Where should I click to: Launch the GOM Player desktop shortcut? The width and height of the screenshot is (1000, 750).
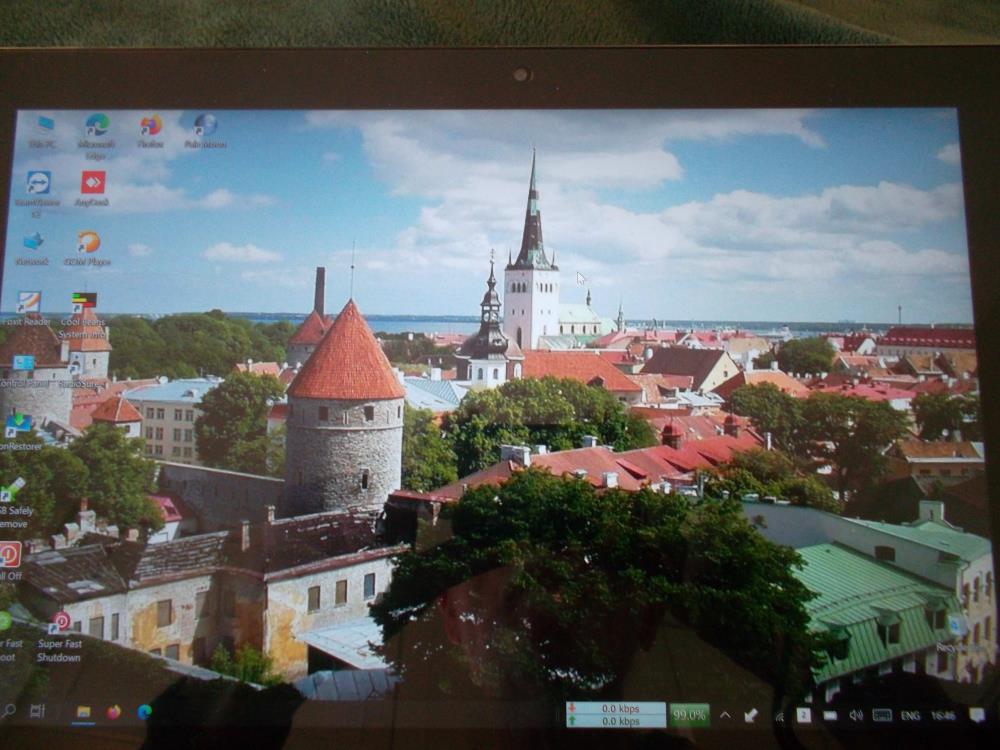(87, 249)
